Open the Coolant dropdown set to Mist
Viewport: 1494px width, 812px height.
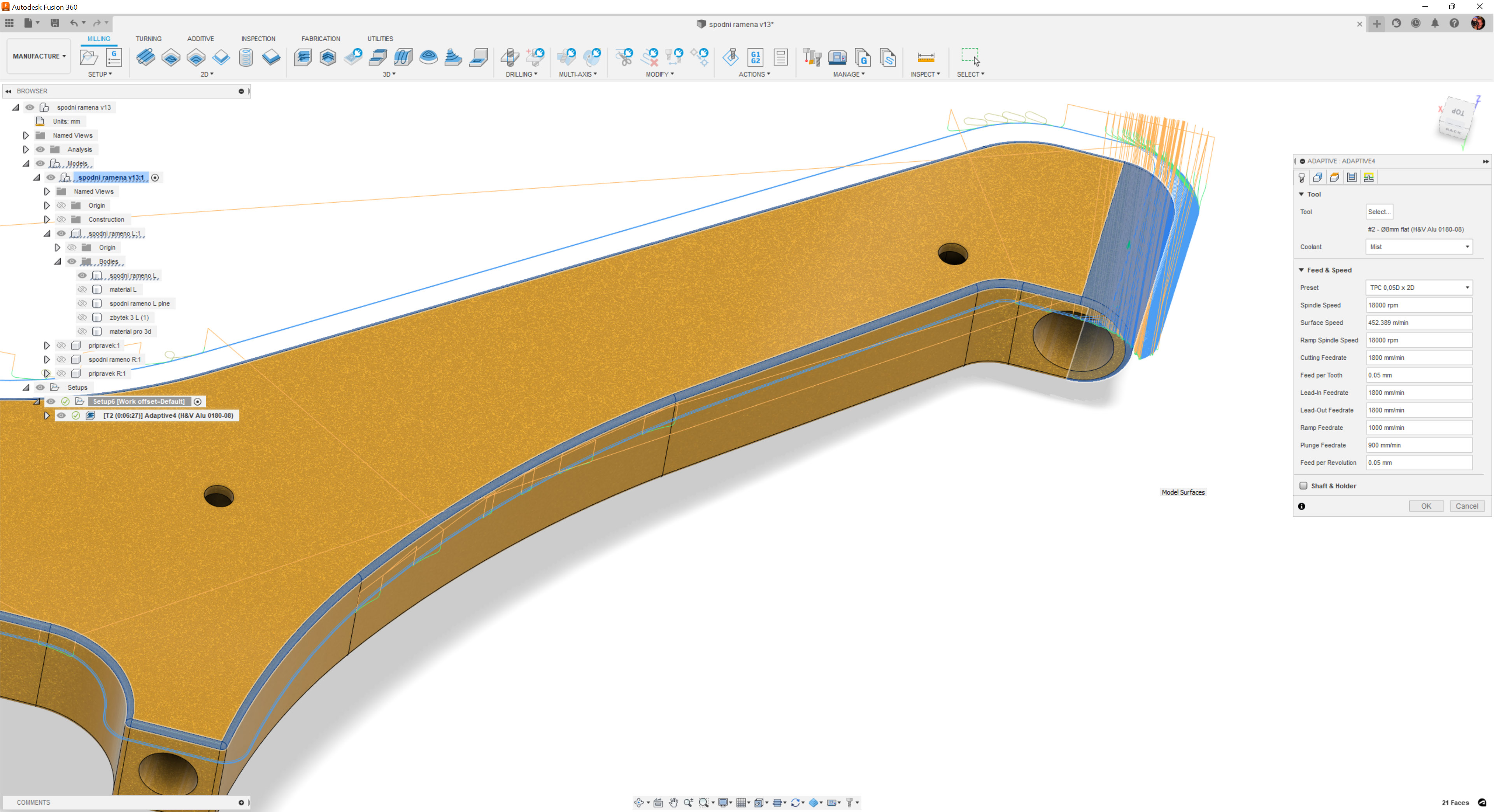(x=1419, y=247)
